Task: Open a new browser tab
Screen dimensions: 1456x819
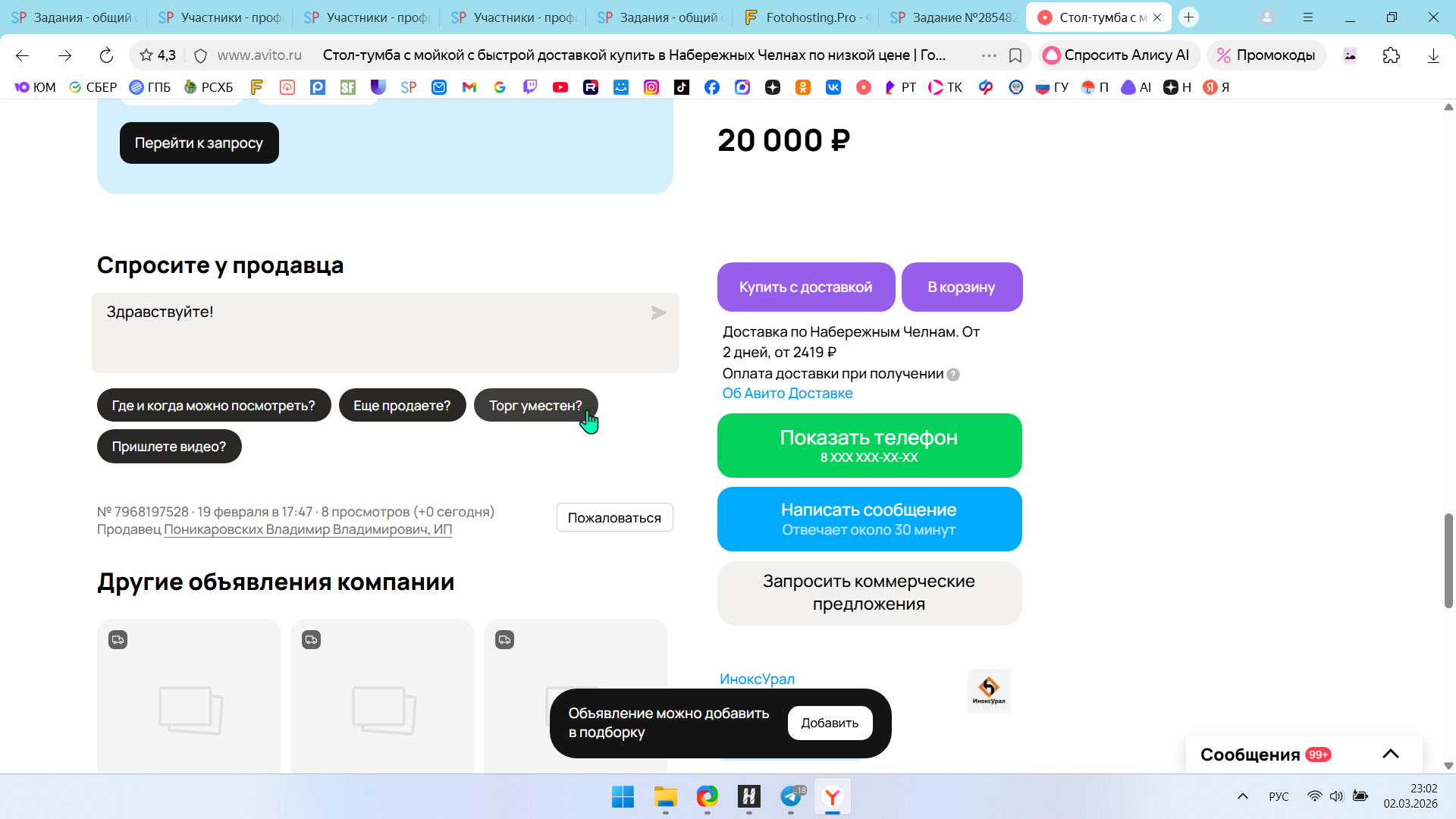Action: [1188, 17]
